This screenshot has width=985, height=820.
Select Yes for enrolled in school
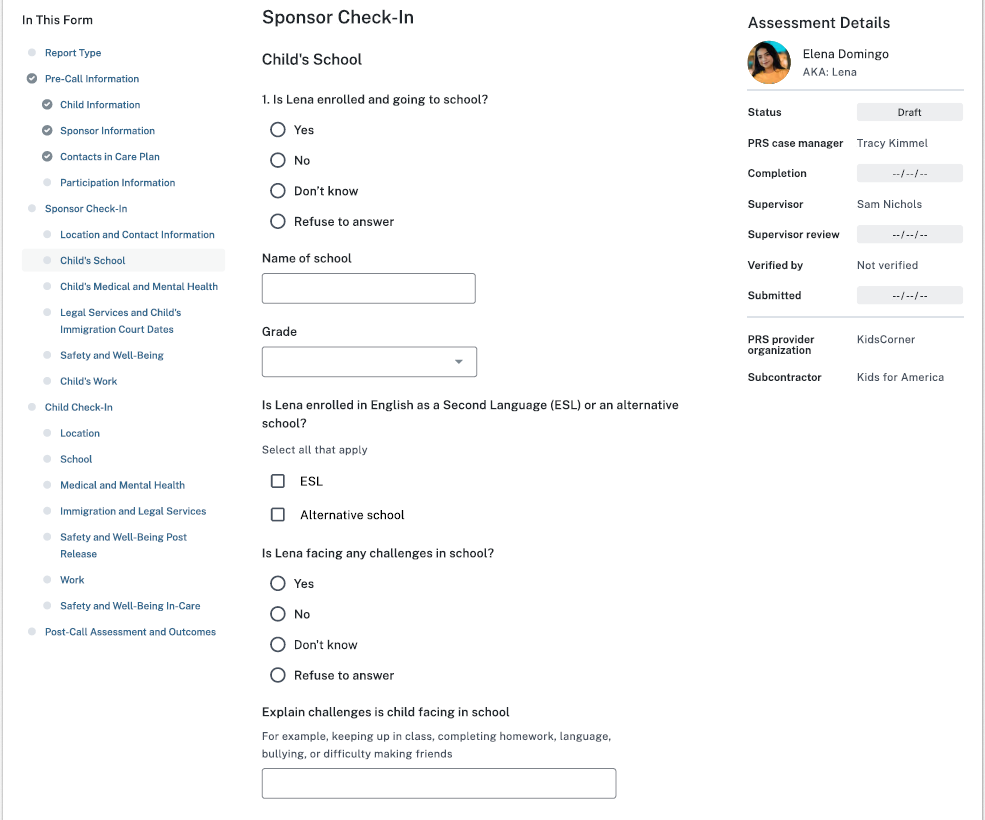pyautogui.click(x=278, y=130)
